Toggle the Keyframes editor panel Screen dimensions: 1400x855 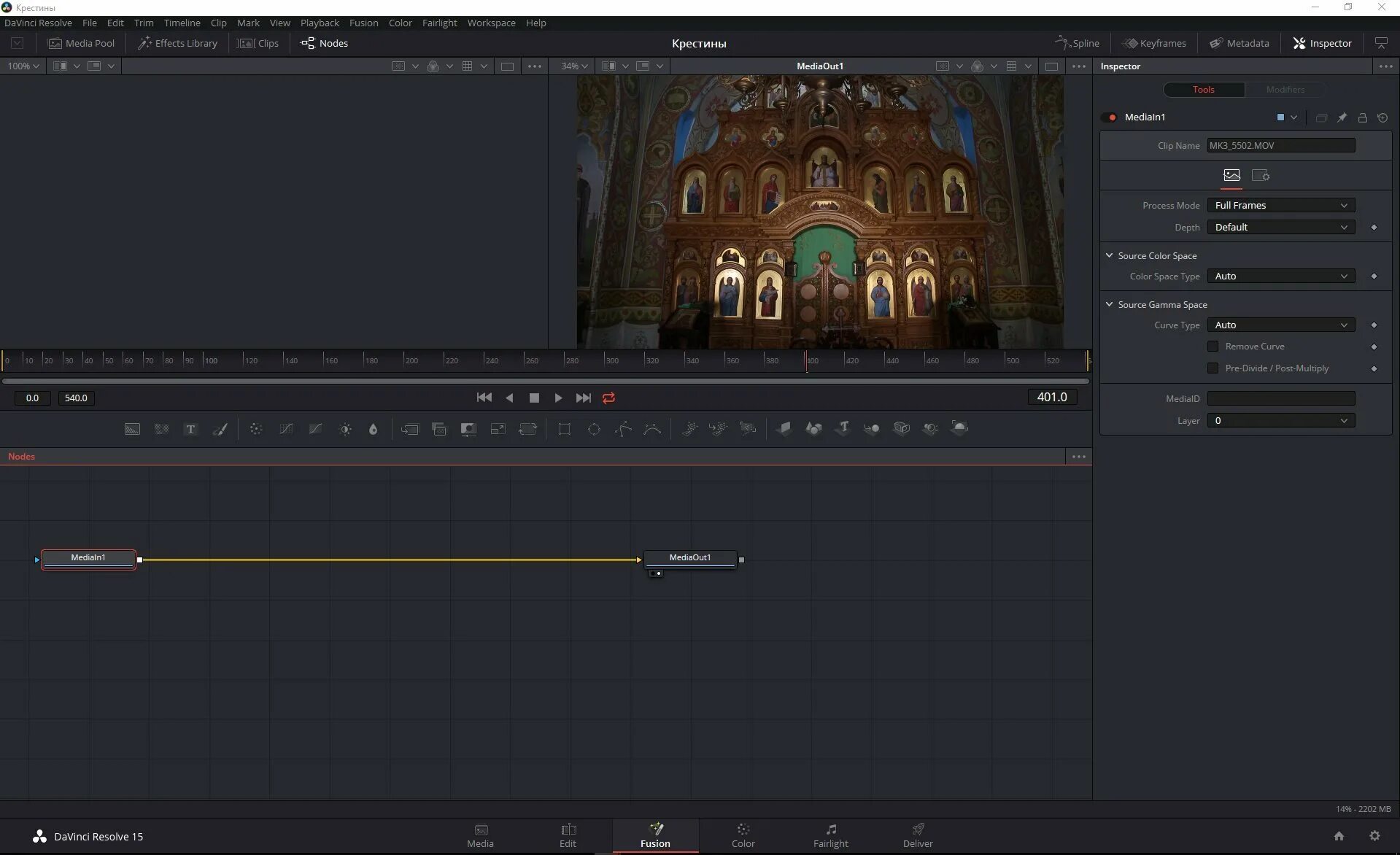click(1154, 43)
